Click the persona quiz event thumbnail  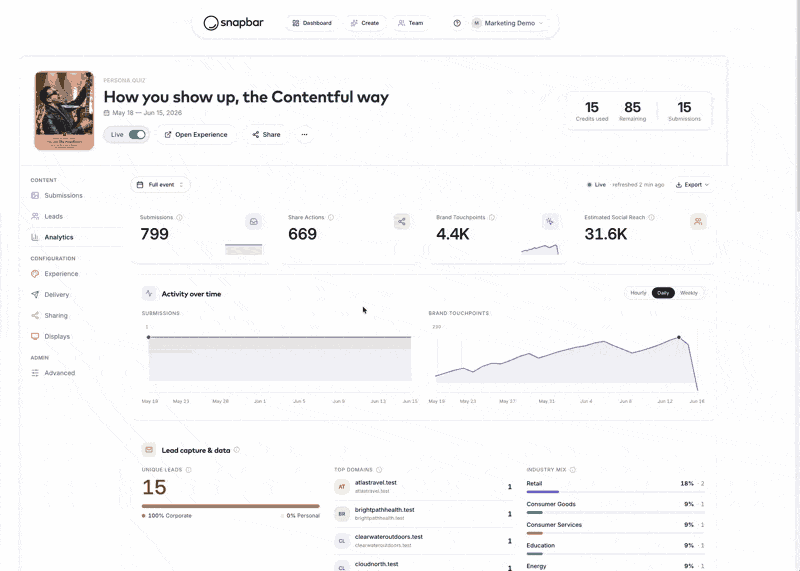pos(64,111)
